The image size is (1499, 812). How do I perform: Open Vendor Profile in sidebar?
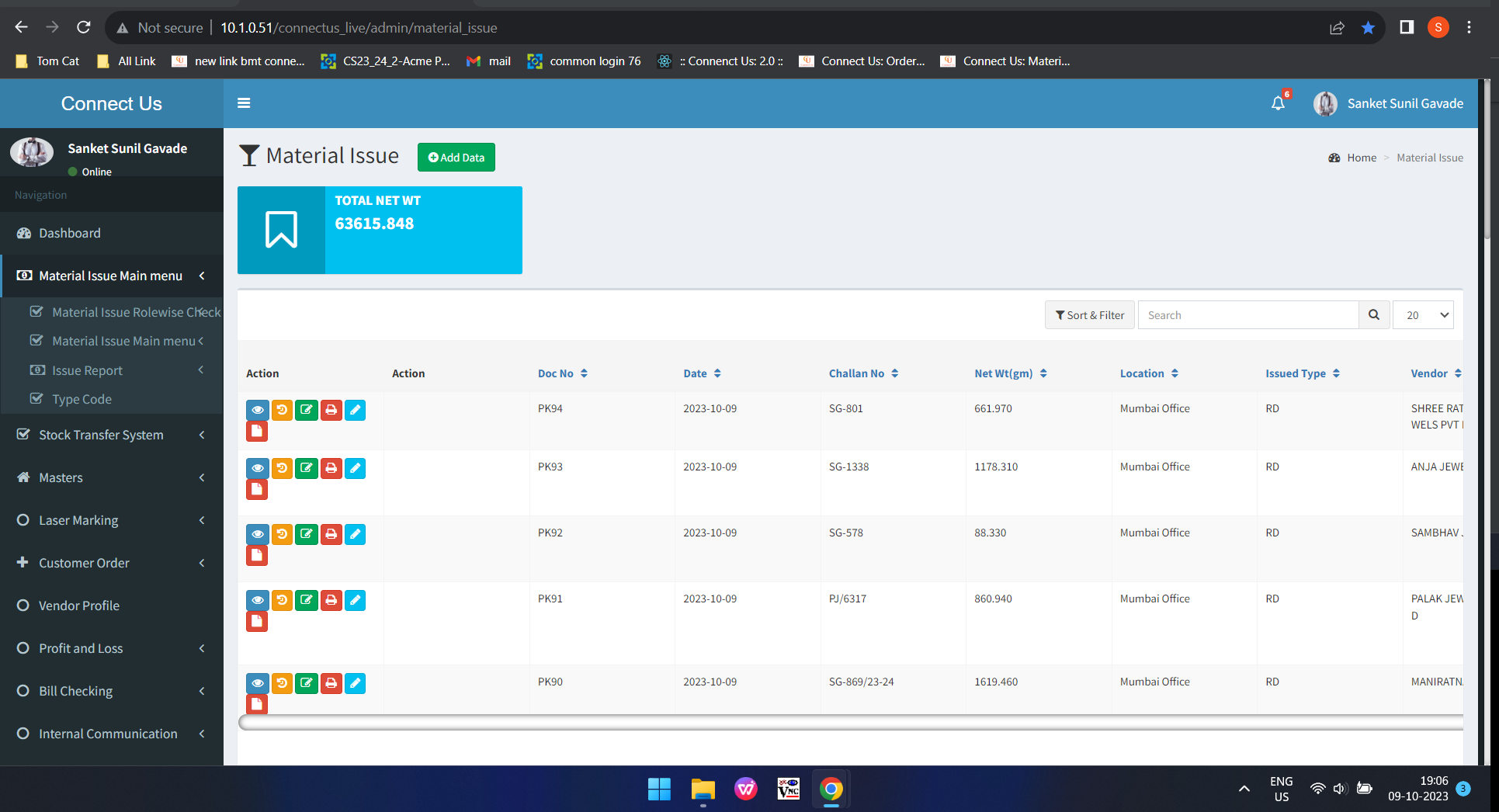point(112,606)
